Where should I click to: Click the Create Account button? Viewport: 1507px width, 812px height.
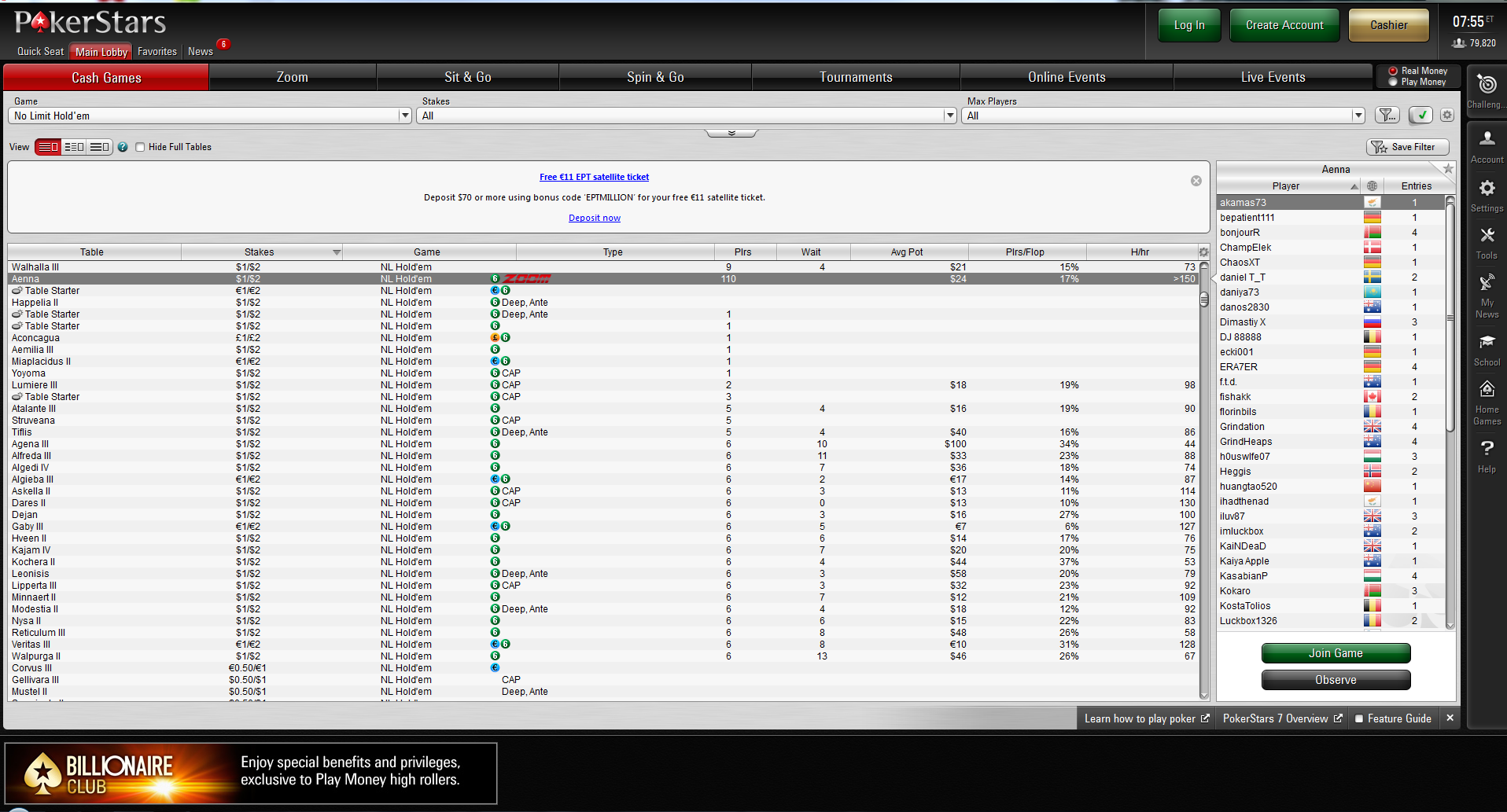pos(1284,25)
